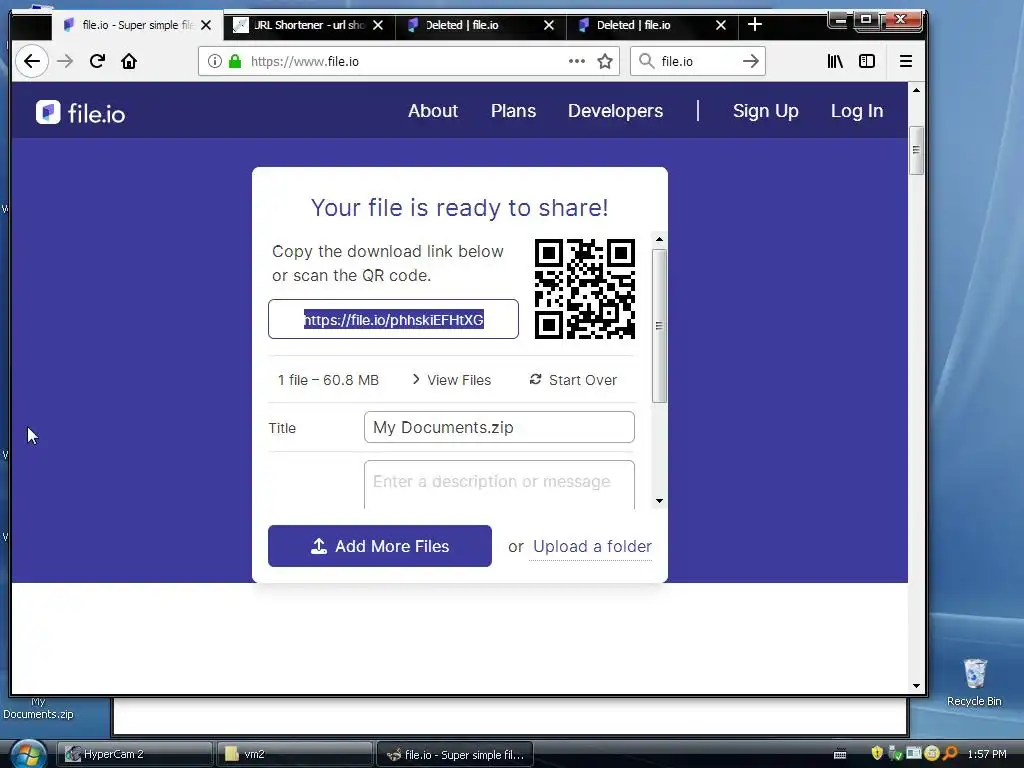The image size is (1024, 768).
Task: Click the main page scrollbar thumb
Action: (x=916, y=150)
